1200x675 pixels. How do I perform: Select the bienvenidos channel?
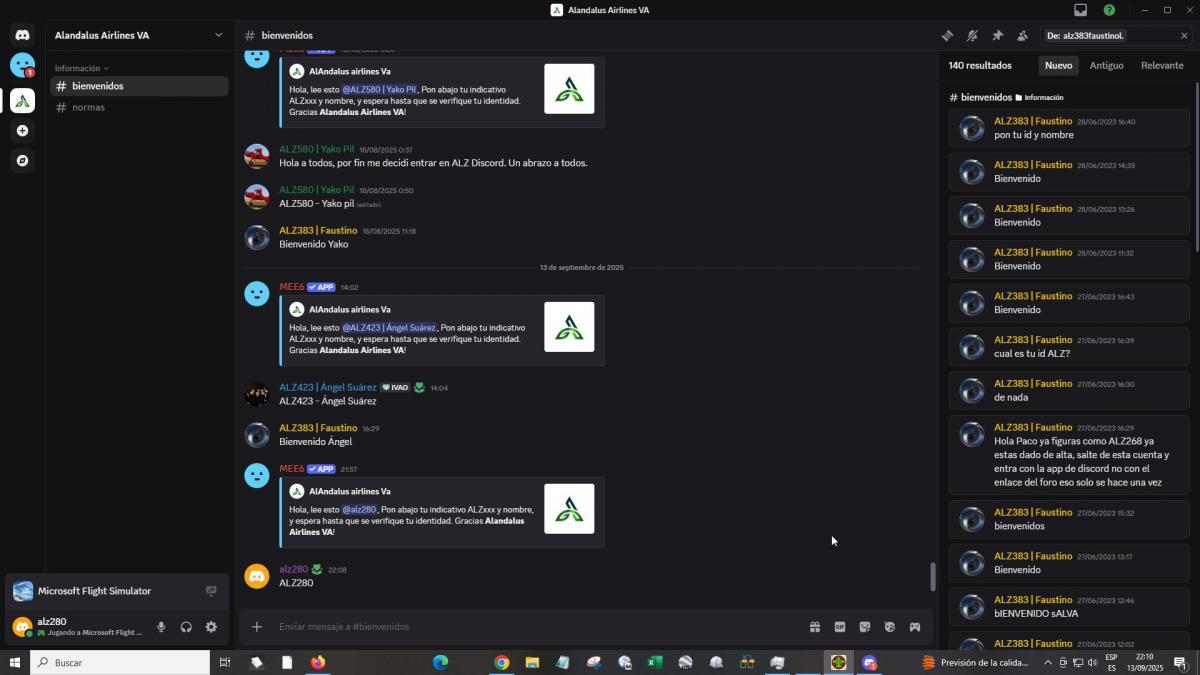pyautogui.click(x=139, y=86)
